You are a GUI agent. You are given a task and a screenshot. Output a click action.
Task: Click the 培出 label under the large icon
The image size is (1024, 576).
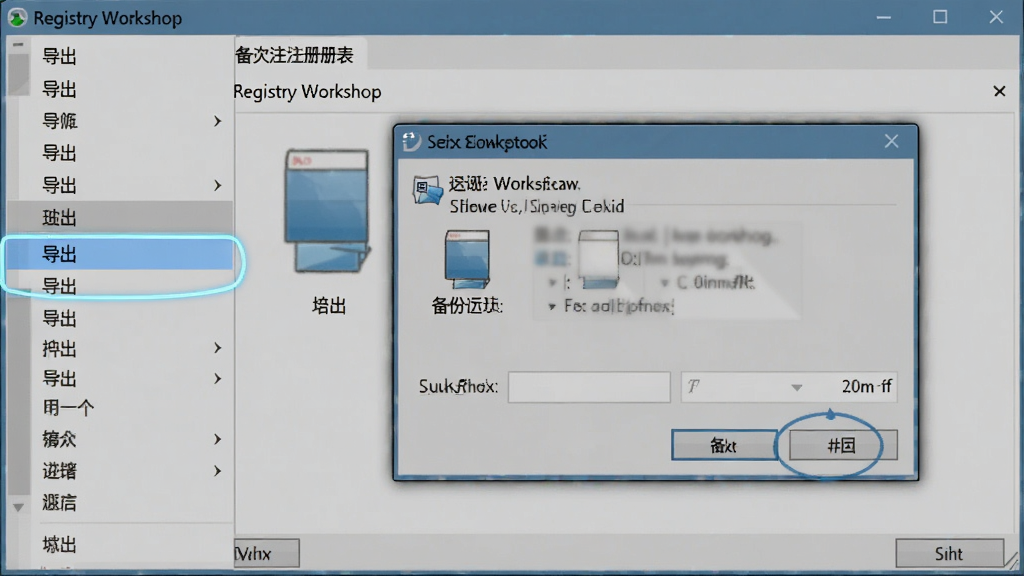point(328,306)
